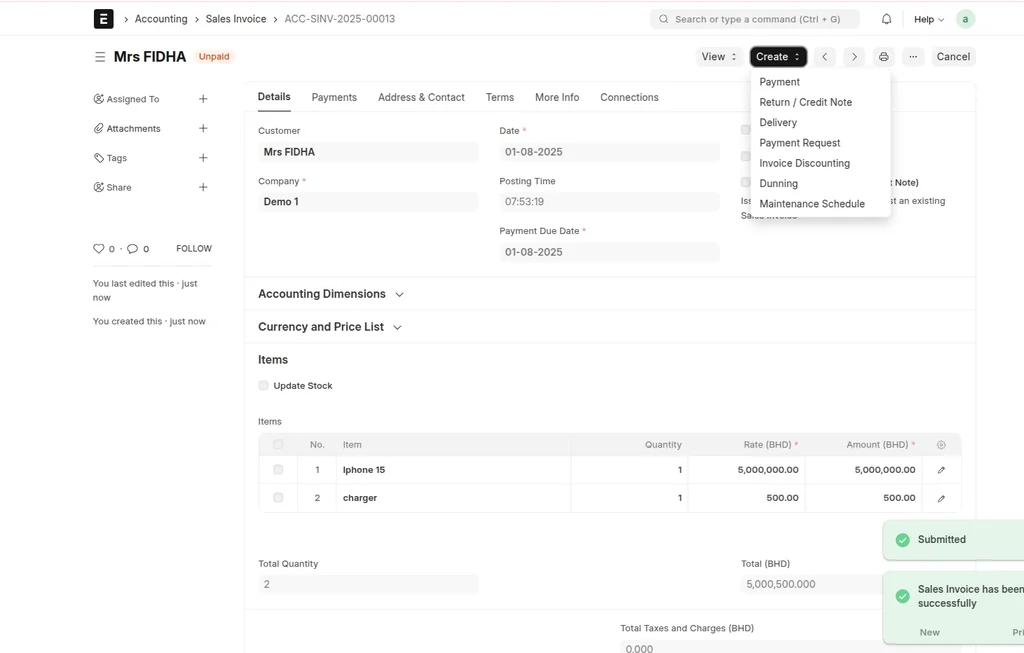Image resolution: width=1024 pixels, height=653 pixels.
Task: Click the Iphone 15 item name
Action: (x=364, y=470)
